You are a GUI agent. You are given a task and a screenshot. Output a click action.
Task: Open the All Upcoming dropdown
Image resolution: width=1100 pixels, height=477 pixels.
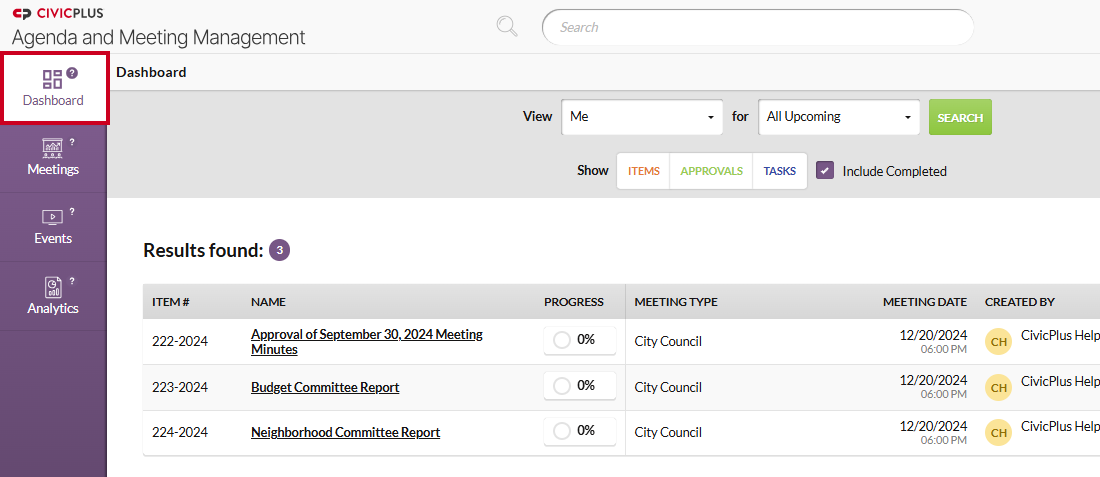tap(839, 117)
